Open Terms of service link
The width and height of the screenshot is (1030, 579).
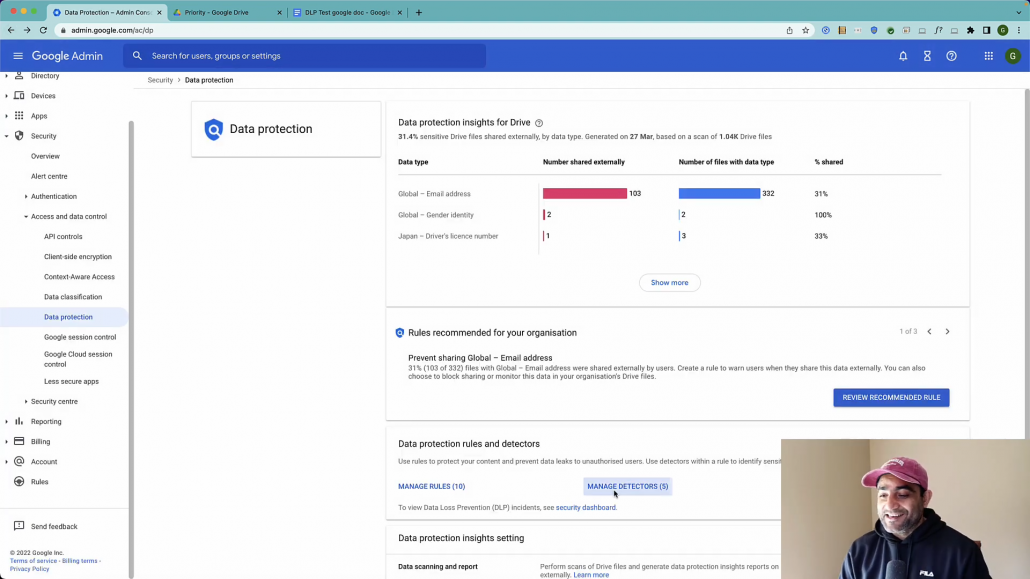click(34, 561)
